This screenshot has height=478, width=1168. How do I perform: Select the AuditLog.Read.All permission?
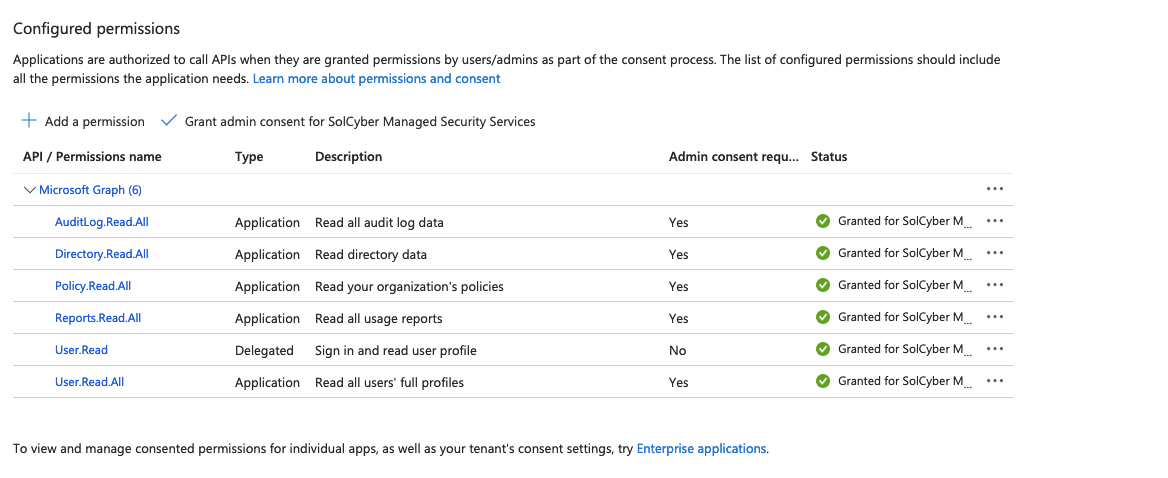101,222
